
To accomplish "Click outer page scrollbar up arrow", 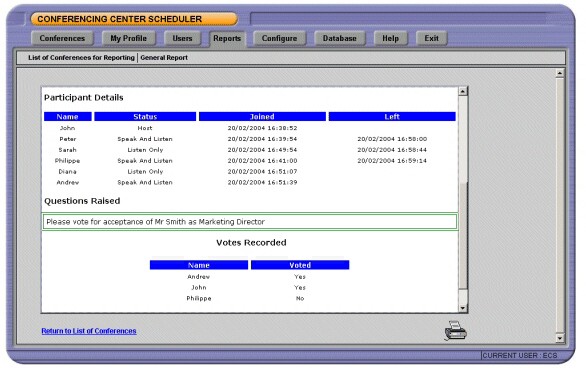I will [559, 73].
